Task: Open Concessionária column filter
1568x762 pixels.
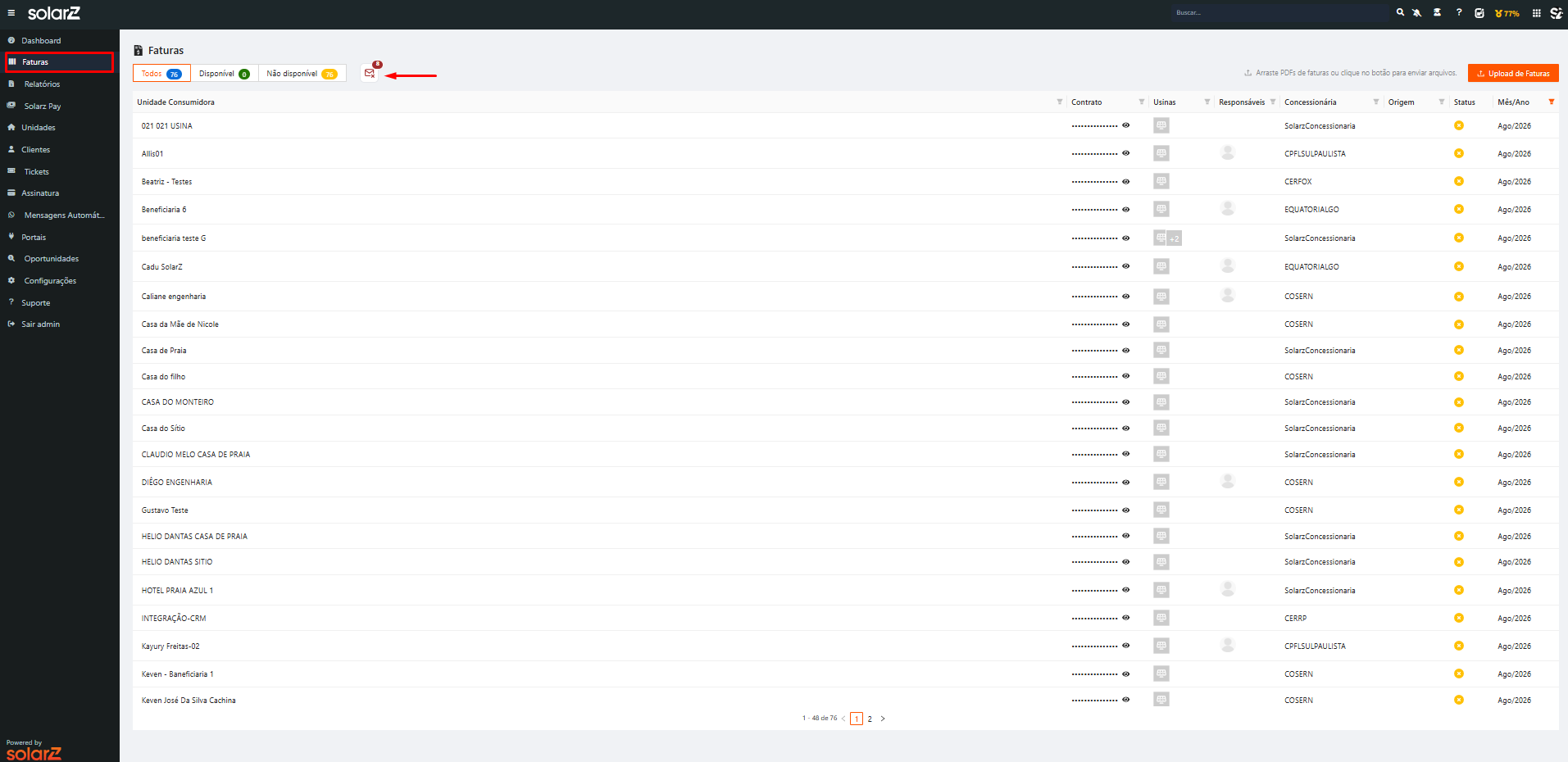Action: [x=1376, y=102]
